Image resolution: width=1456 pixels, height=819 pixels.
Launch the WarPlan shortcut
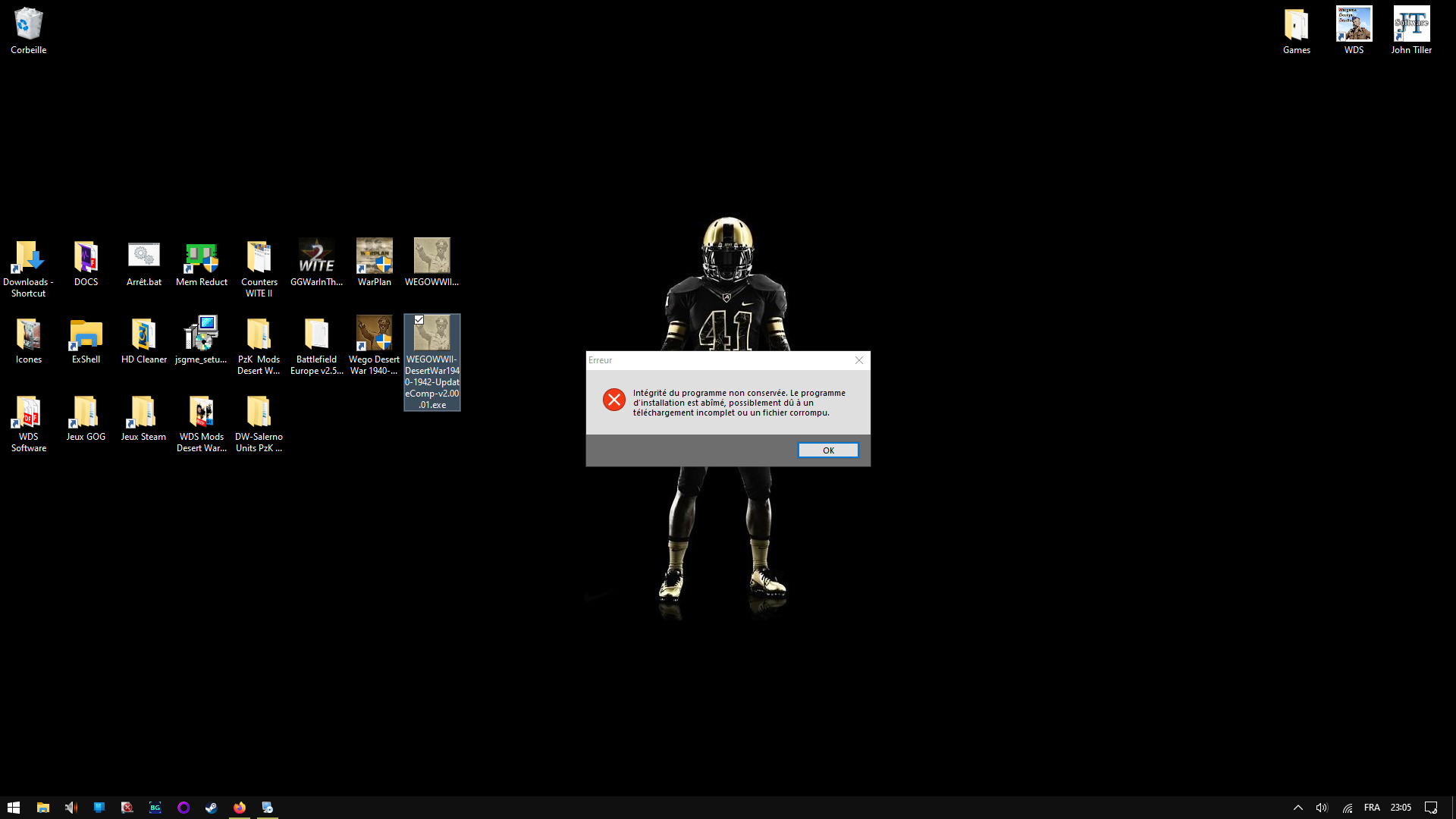tap(374, 264)
